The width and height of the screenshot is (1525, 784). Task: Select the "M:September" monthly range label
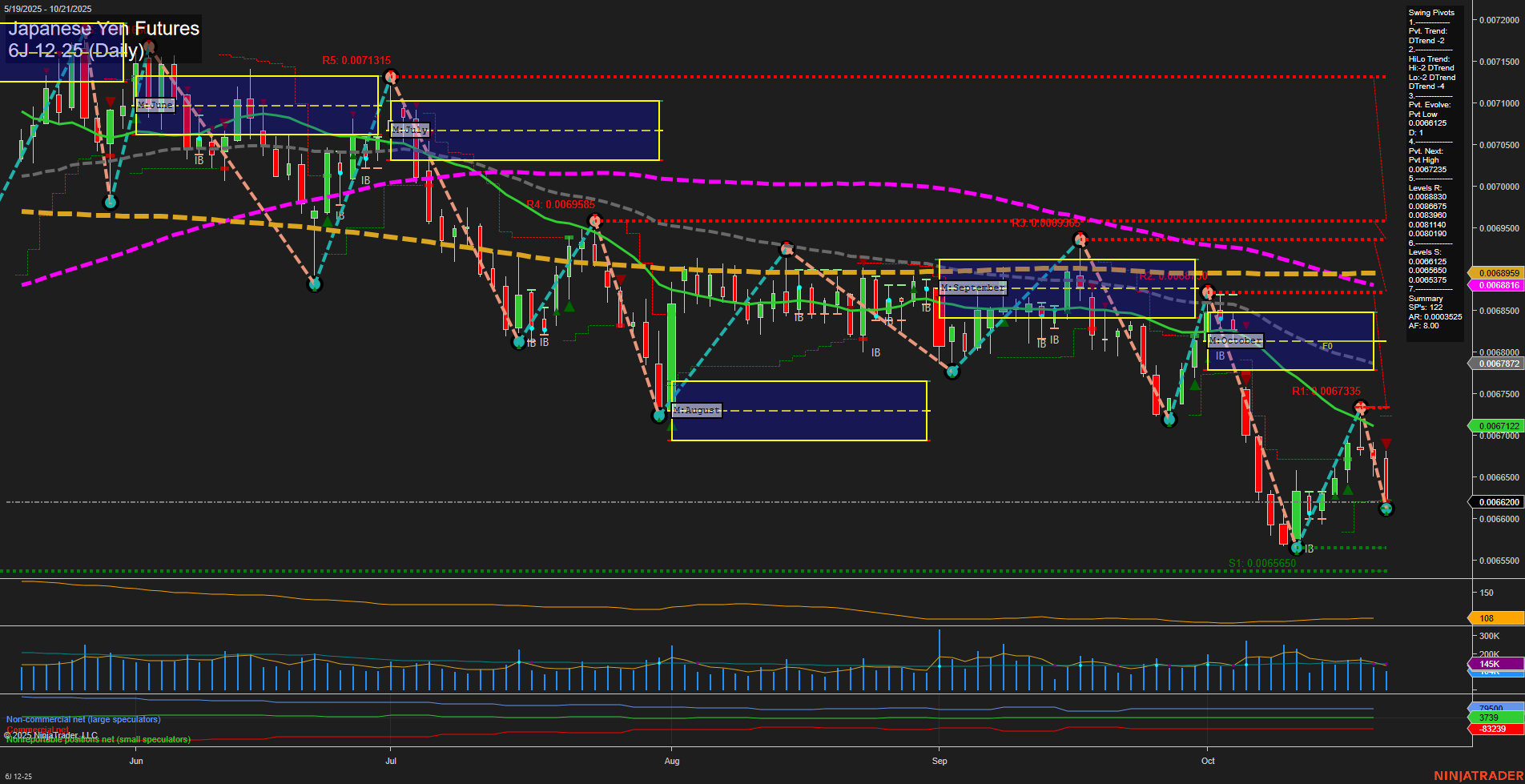tap(972, 286)
